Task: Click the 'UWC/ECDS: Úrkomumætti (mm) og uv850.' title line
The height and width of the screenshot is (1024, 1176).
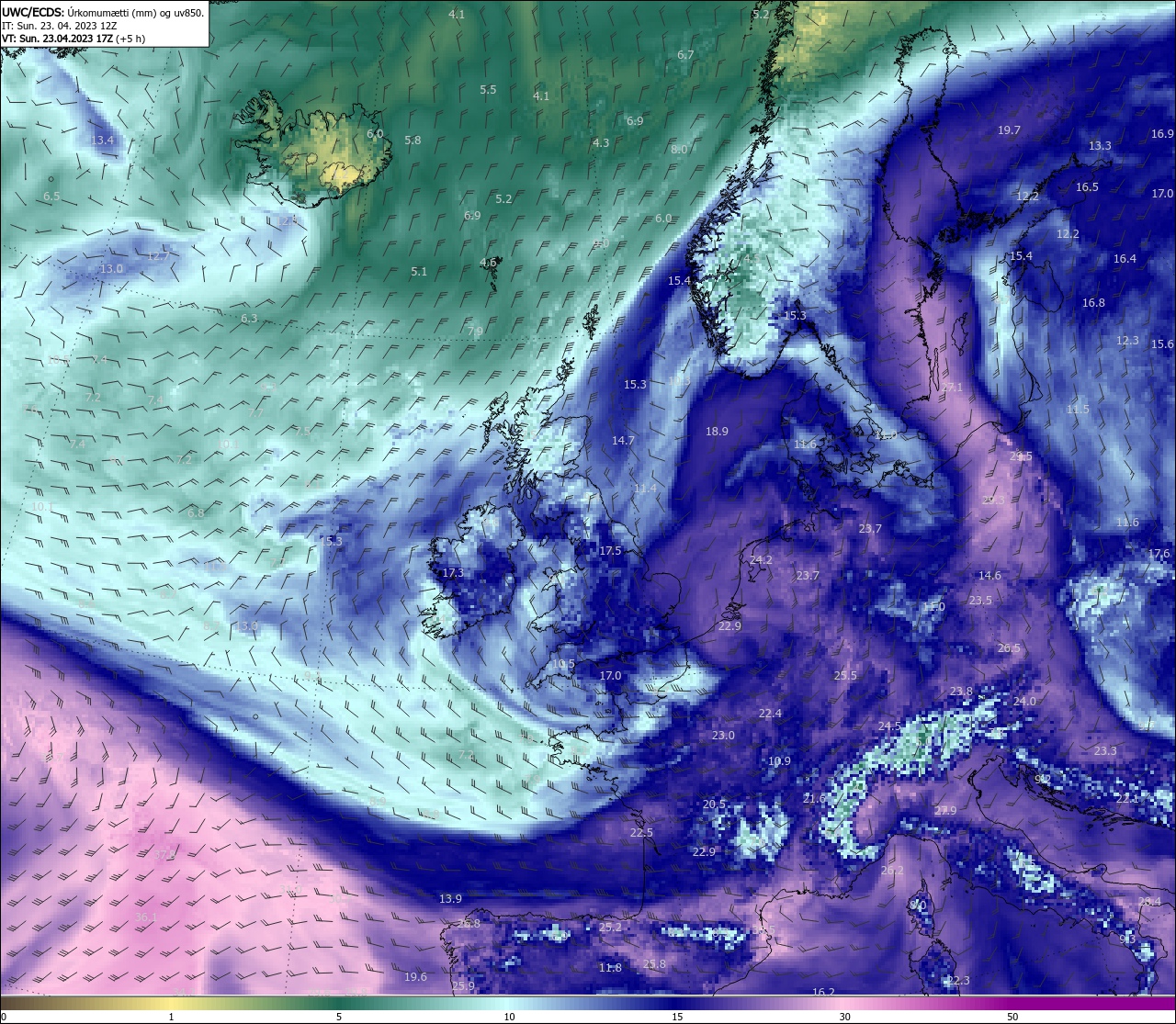Action: (103, 13)
